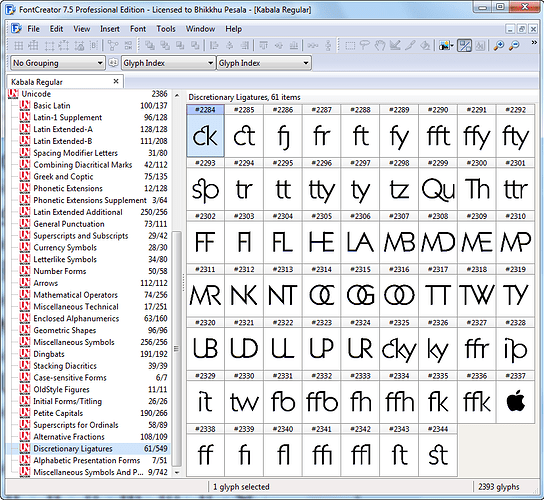Open the Help menu

click(x=233, y=29)
